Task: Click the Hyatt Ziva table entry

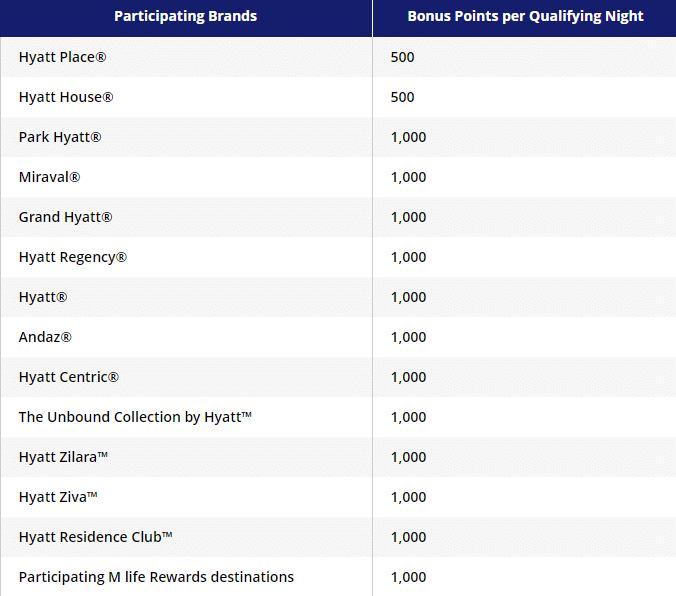Action: click(58, 497)
